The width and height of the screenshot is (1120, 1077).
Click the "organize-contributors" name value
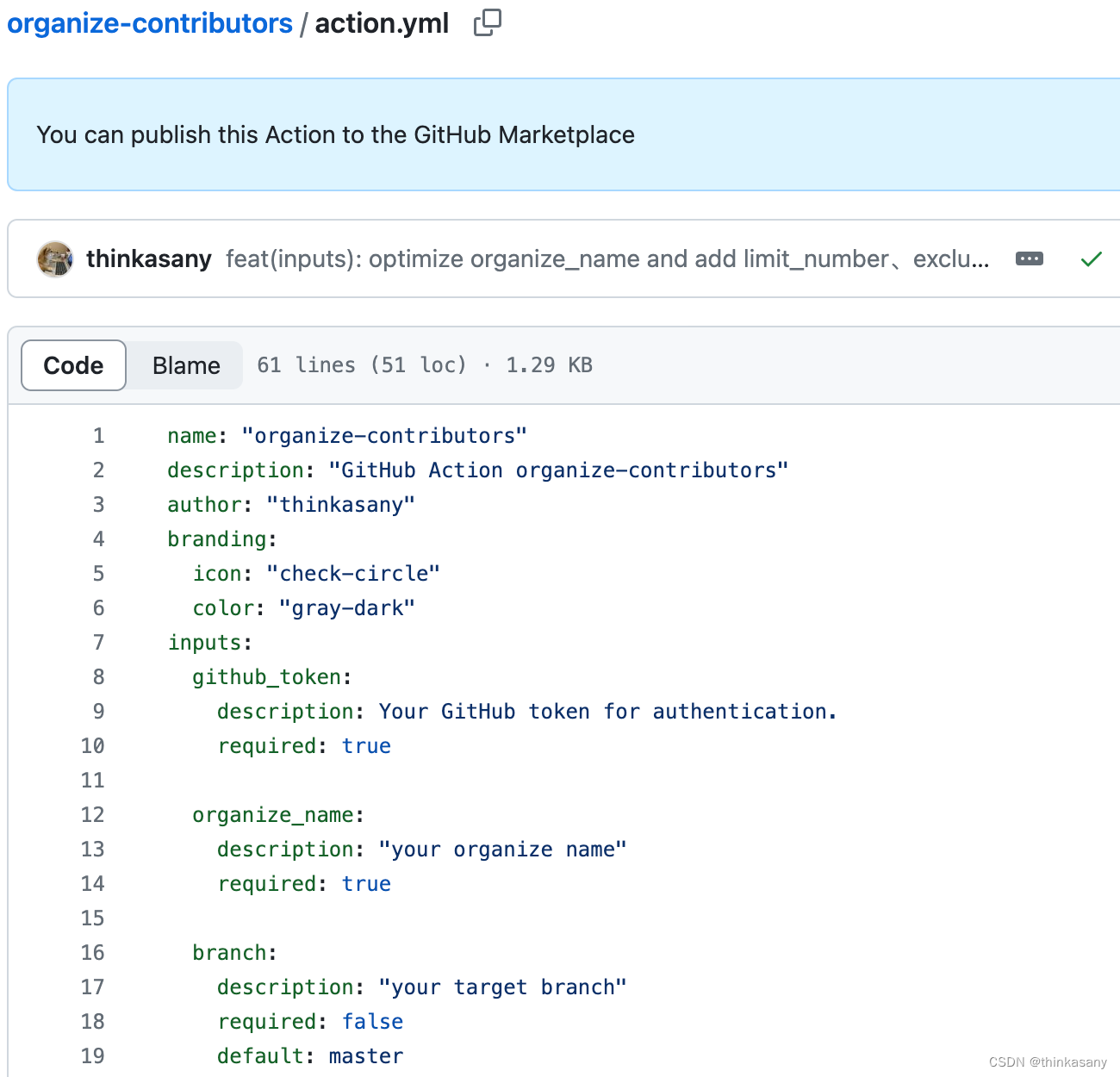[x=384, y=436]
